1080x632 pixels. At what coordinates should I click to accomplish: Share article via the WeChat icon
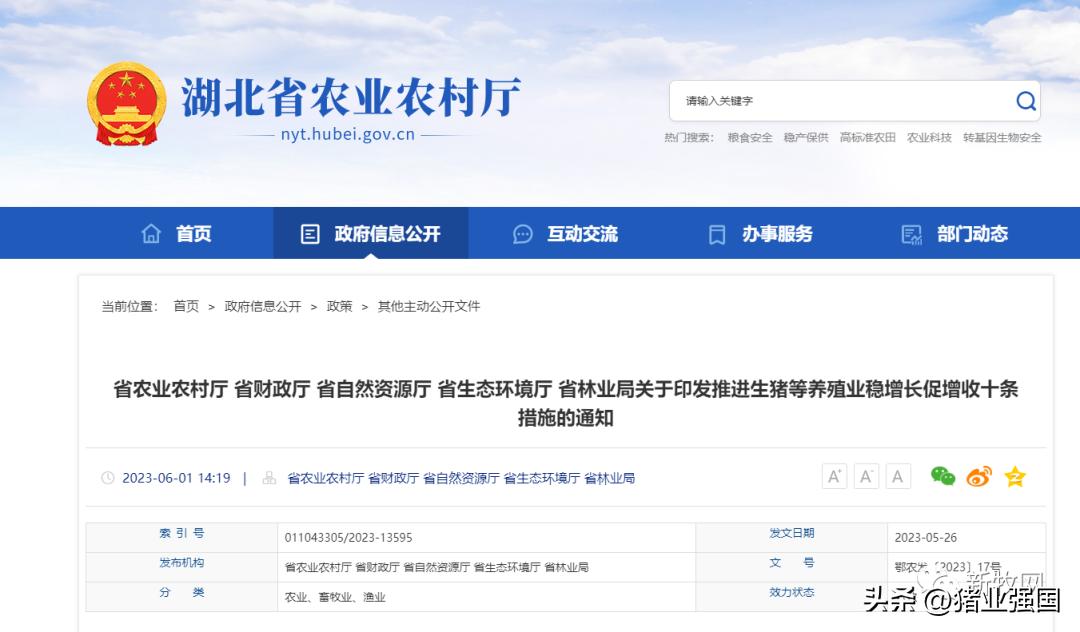(x=941, y=477)
